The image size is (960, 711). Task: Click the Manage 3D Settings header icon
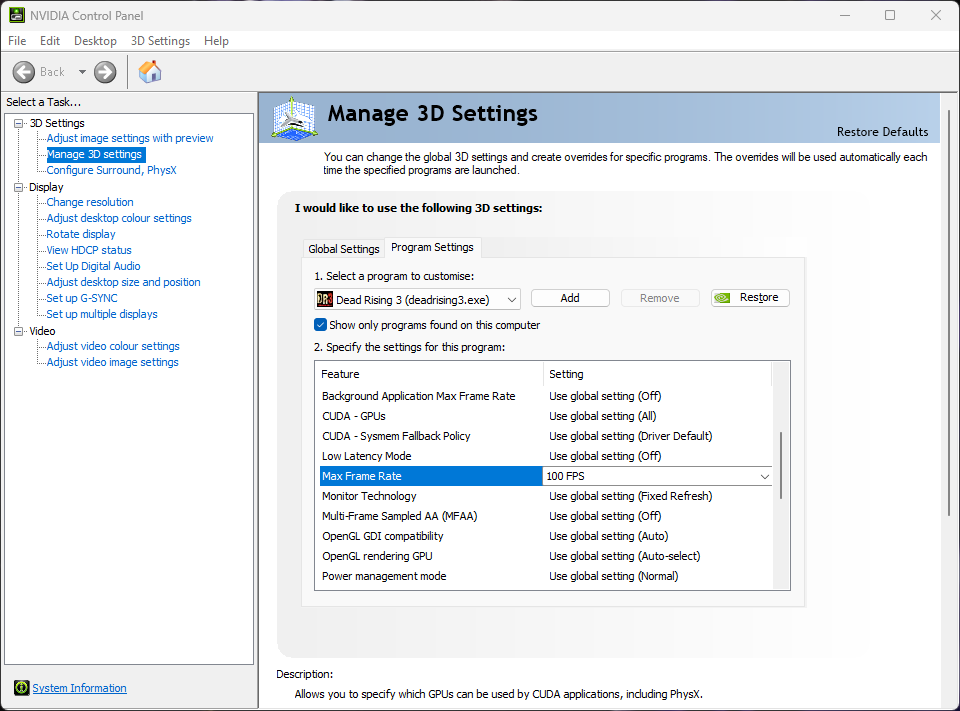(294, 119)
